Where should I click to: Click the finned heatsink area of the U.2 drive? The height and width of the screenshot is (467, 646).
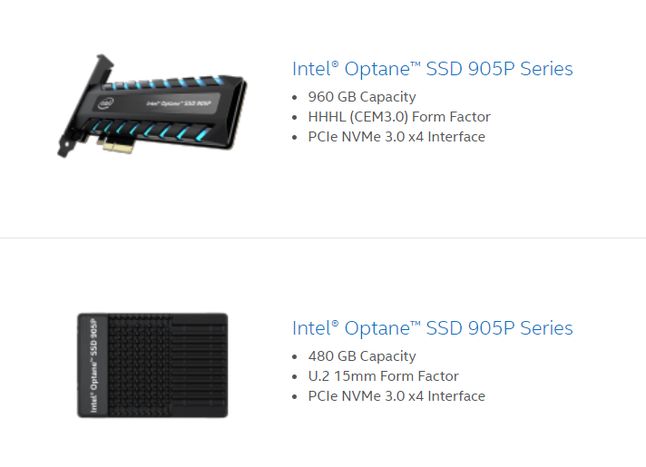click(x=167, y=365)
